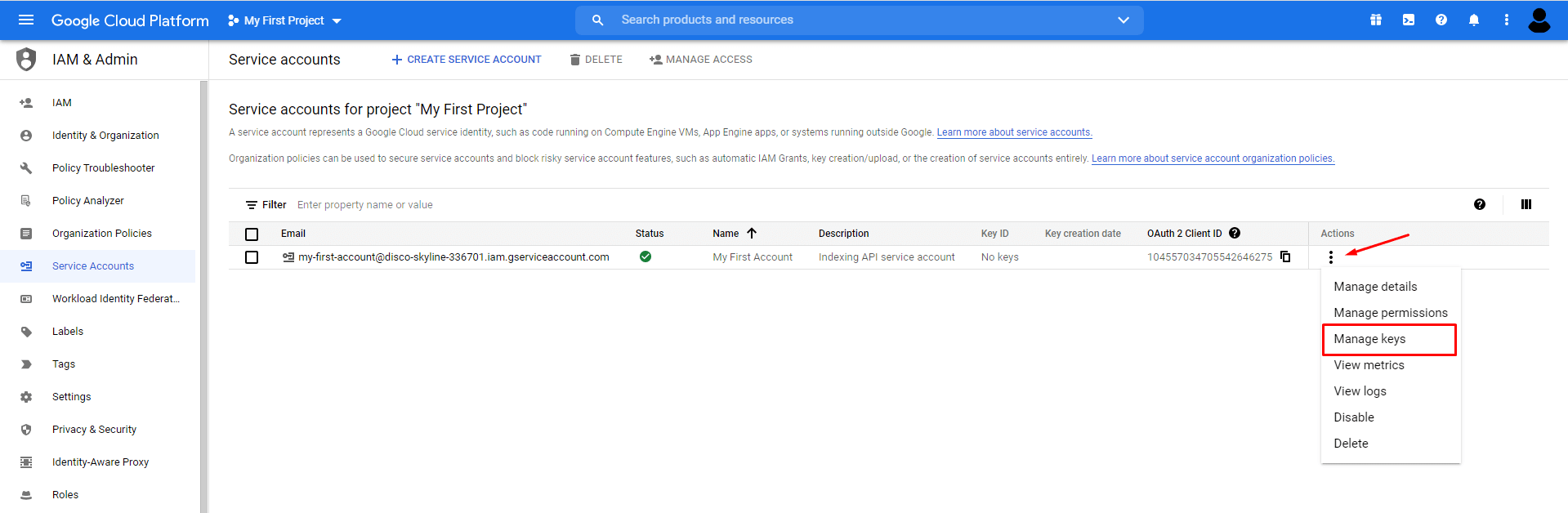The width and height of the screenshot is (1568, 513).
Task: Open the hamburger navigation menu
Action: tap(26, 20)
